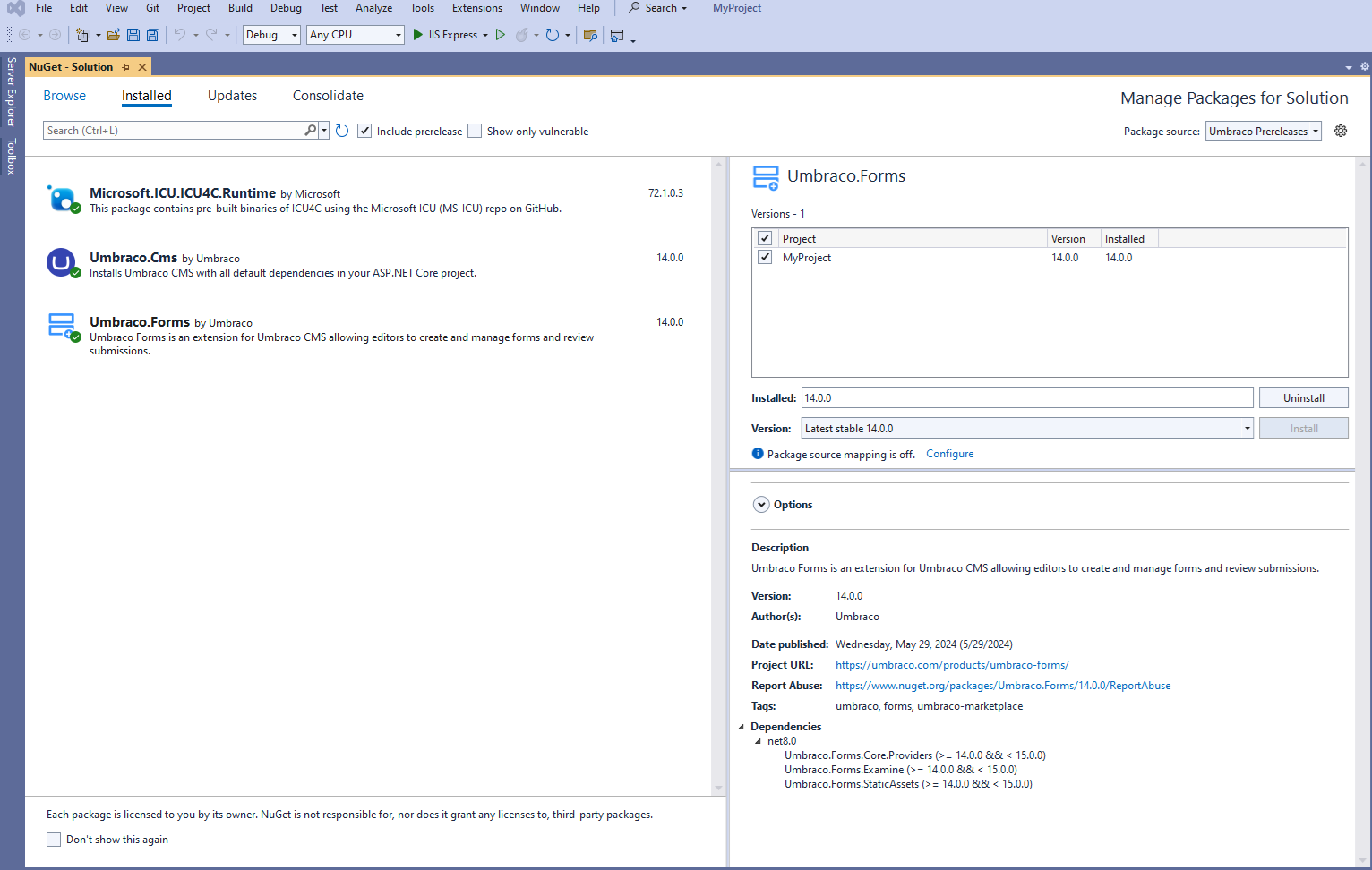The width and height of the screenshot is (1372, 870).
Task: Collapse the Options section
Action: [761, 504]
